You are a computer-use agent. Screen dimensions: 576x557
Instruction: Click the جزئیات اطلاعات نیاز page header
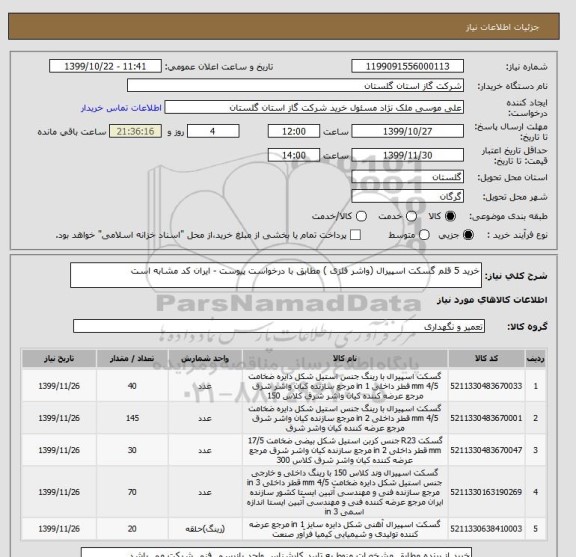(x=502, y=28)
